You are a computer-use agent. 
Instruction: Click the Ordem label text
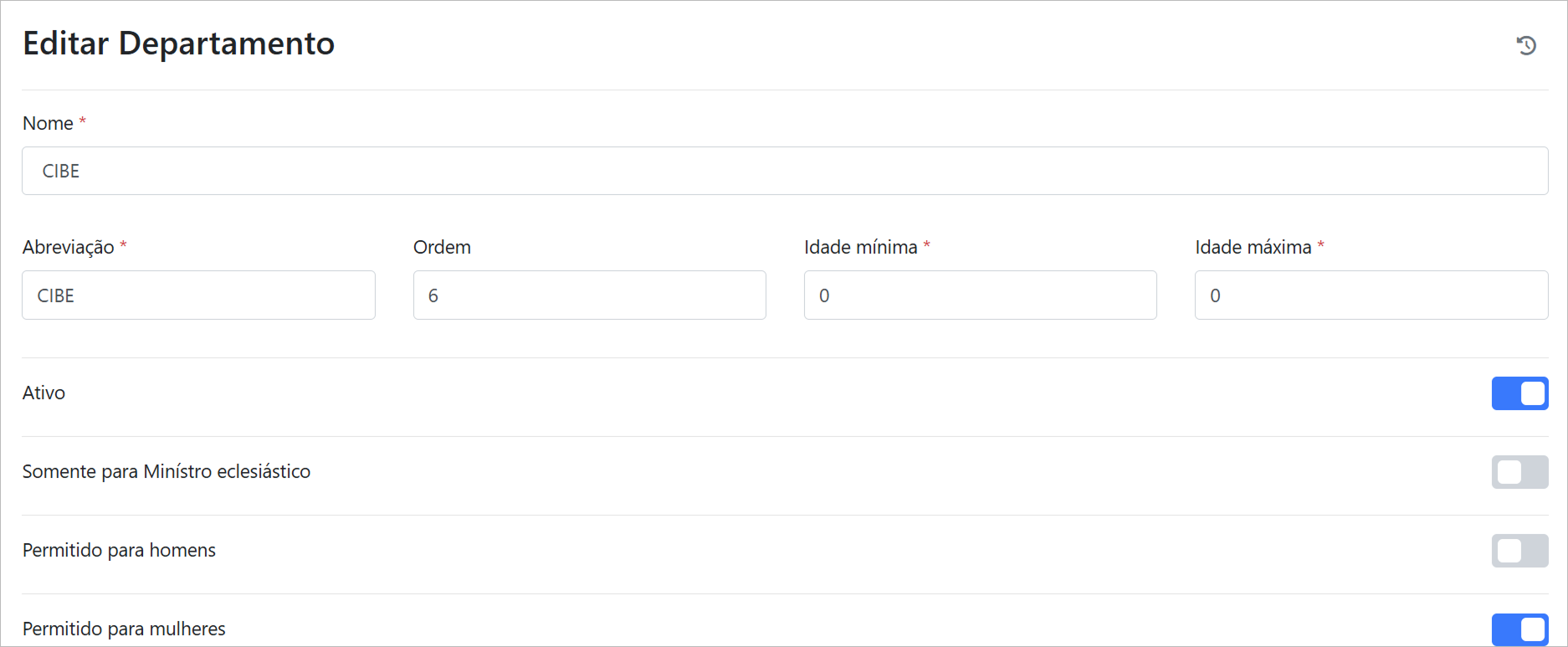coord(442,247)
